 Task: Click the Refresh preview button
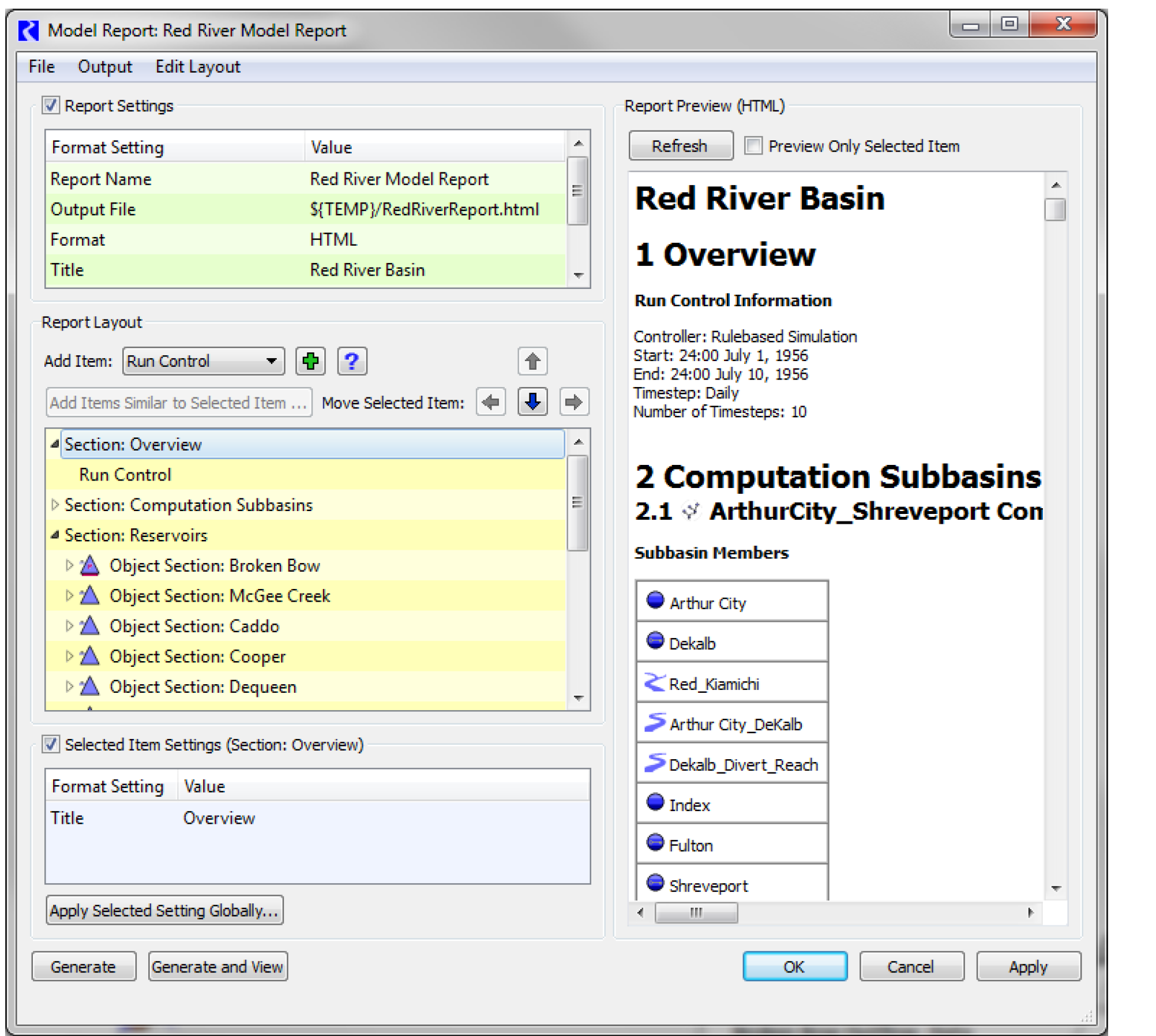click(680, 146)
